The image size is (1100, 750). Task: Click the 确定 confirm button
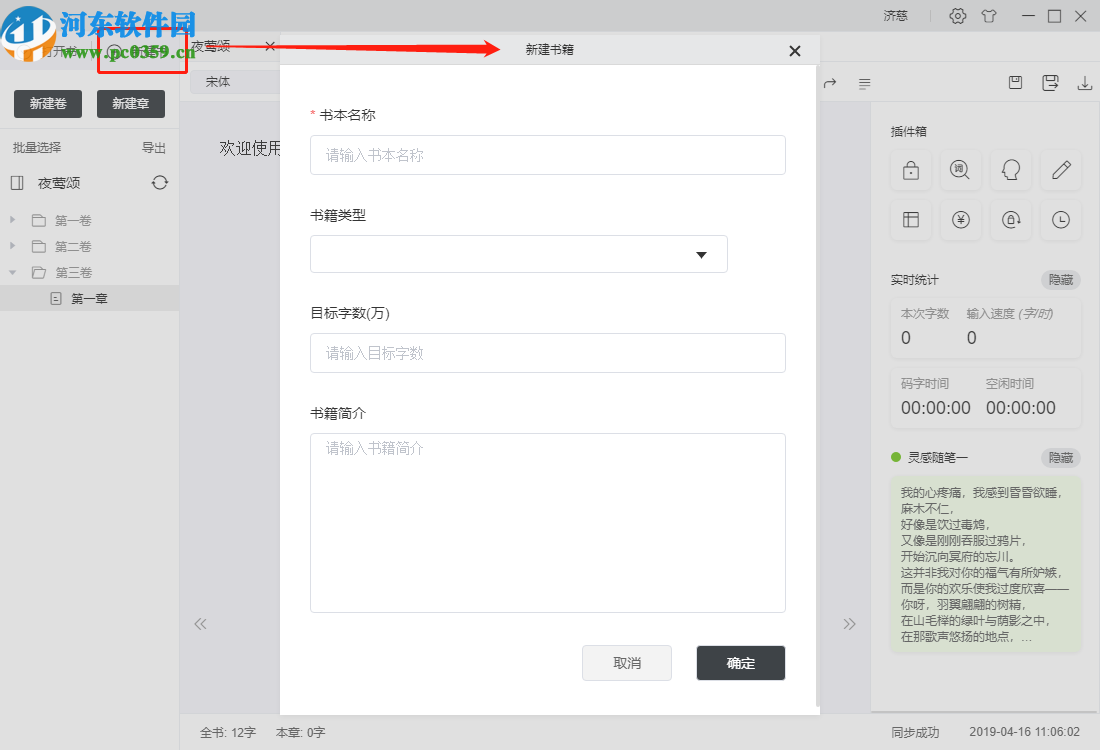[740, 663]
